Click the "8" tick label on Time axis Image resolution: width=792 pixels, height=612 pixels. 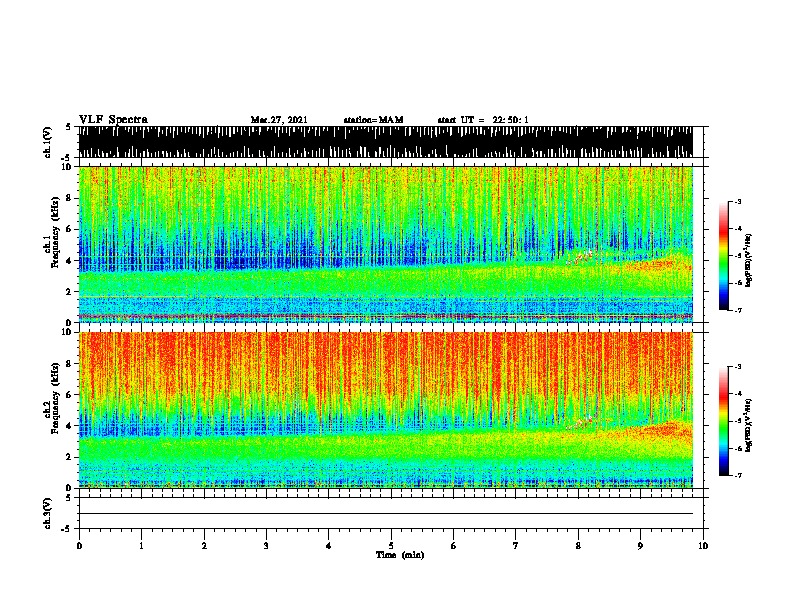pyautogui.click(x=578, y=545)
